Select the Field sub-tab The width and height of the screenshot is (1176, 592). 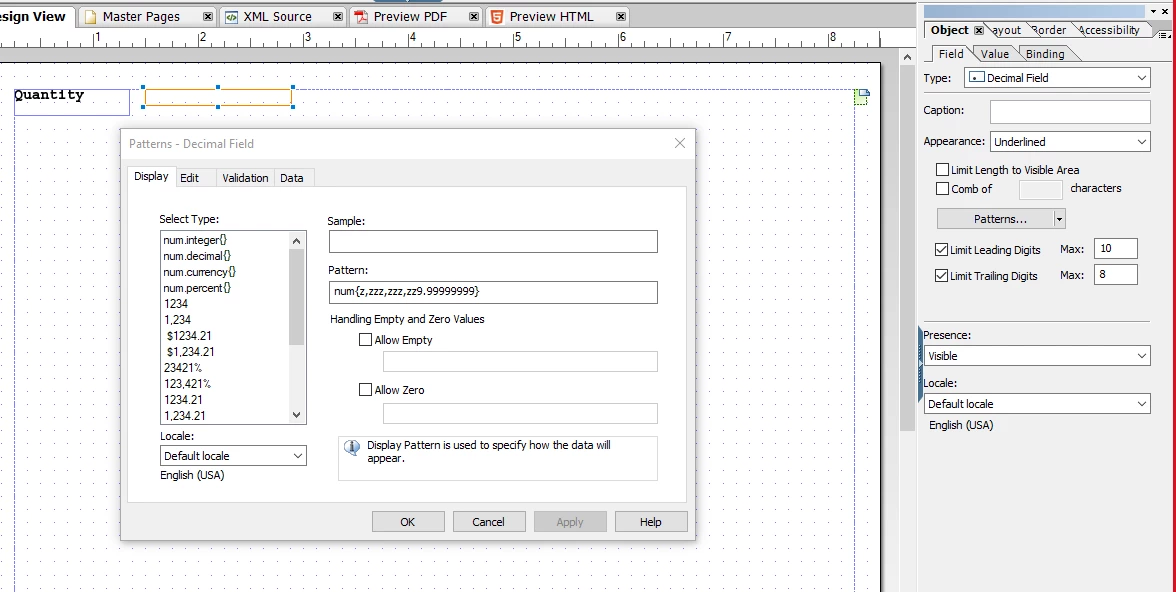coord(951,54)
